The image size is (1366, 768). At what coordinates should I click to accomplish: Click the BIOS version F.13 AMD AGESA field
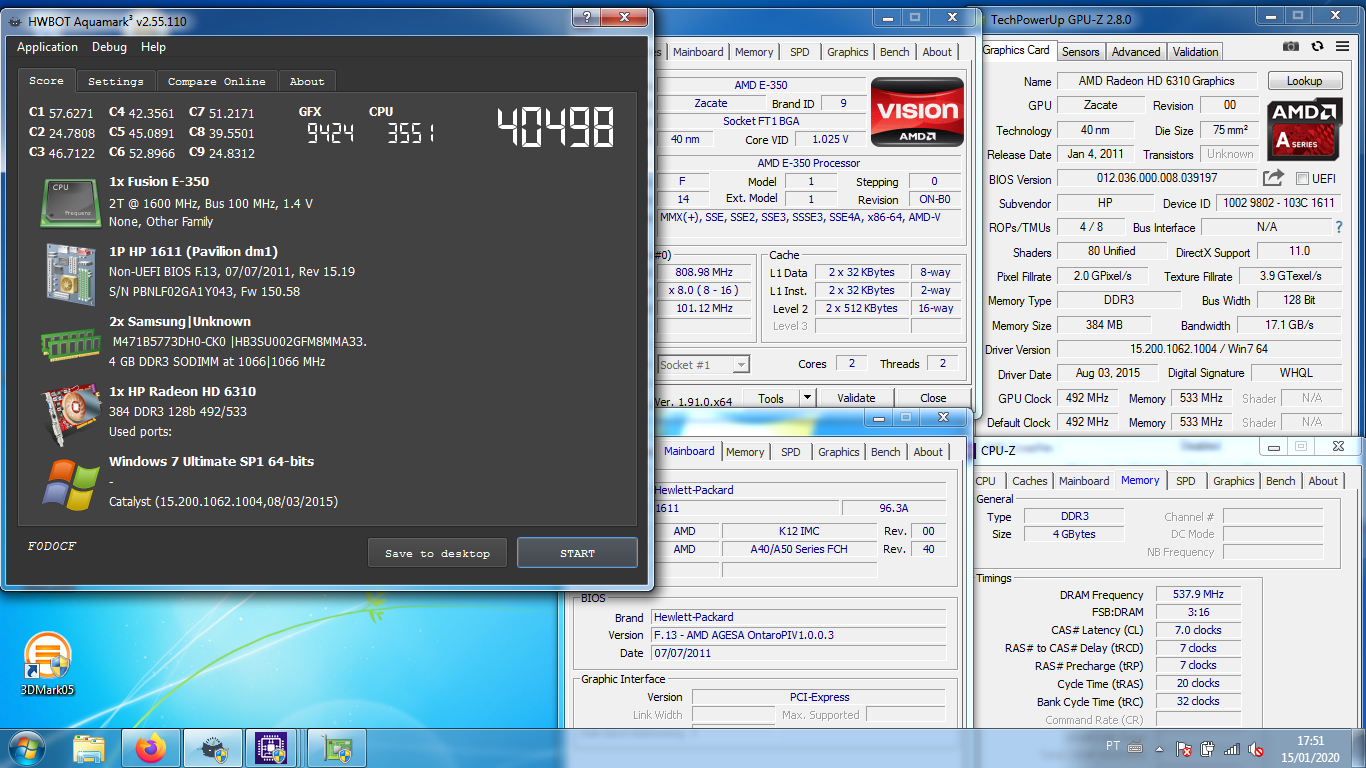click(x=798, y=635)
